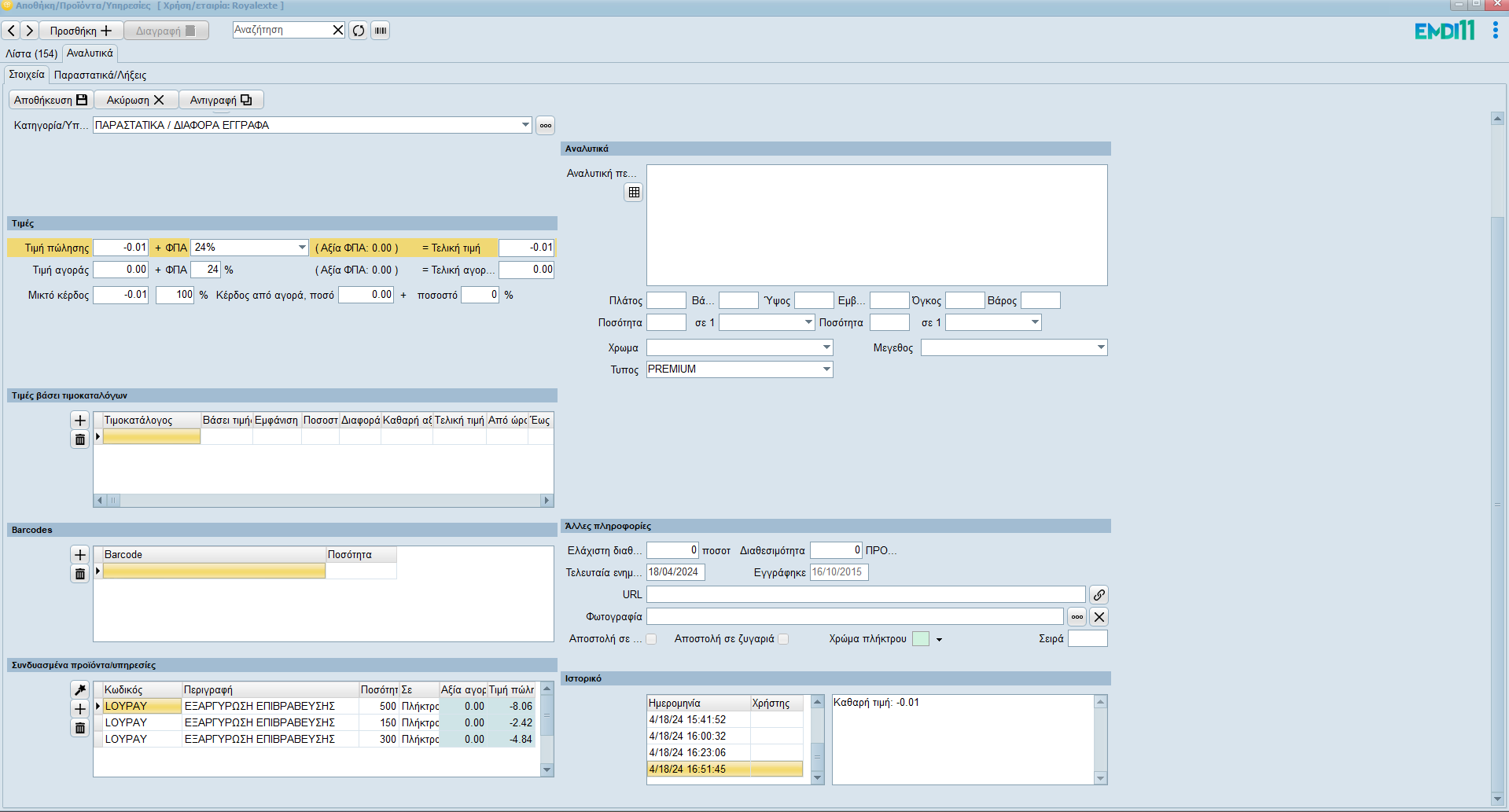Open the Στοιχεία tab
Viewport: 1509px width, 812px height.
pos(27,75)
